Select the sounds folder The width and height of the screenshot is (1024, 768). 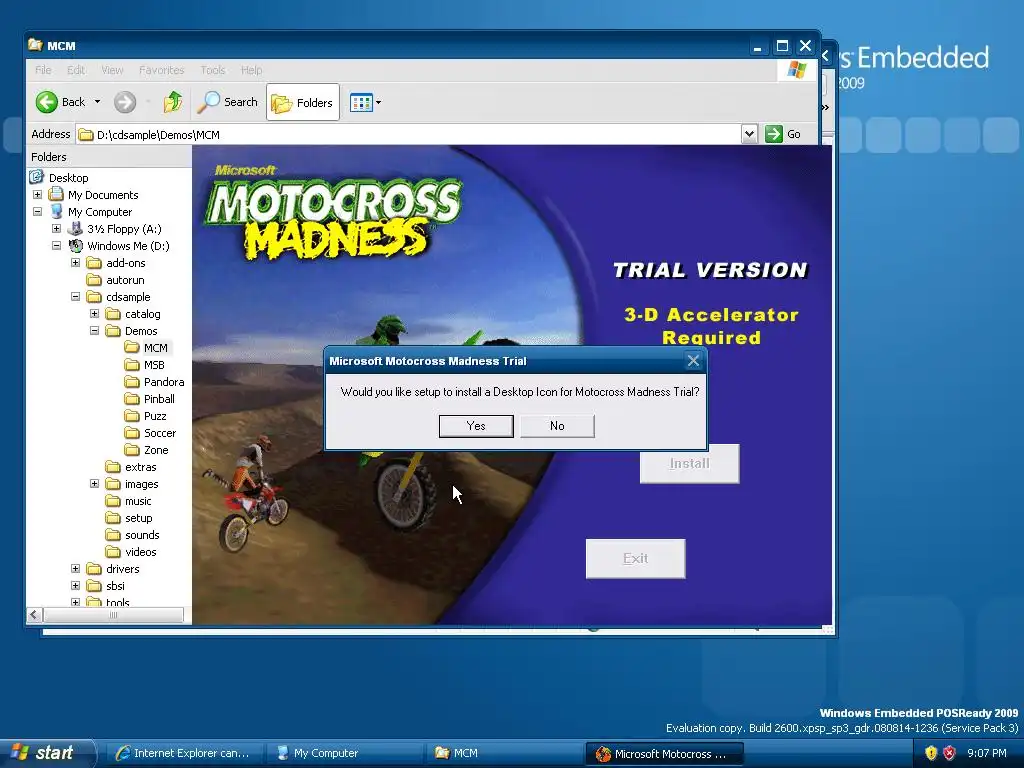click(142, 535)
